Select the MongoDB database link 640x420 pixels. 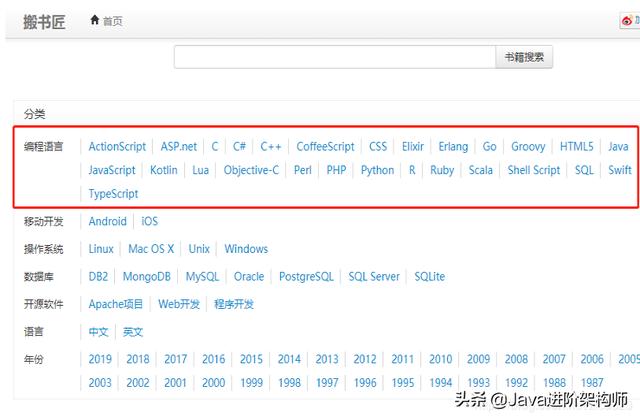(147, 277)
